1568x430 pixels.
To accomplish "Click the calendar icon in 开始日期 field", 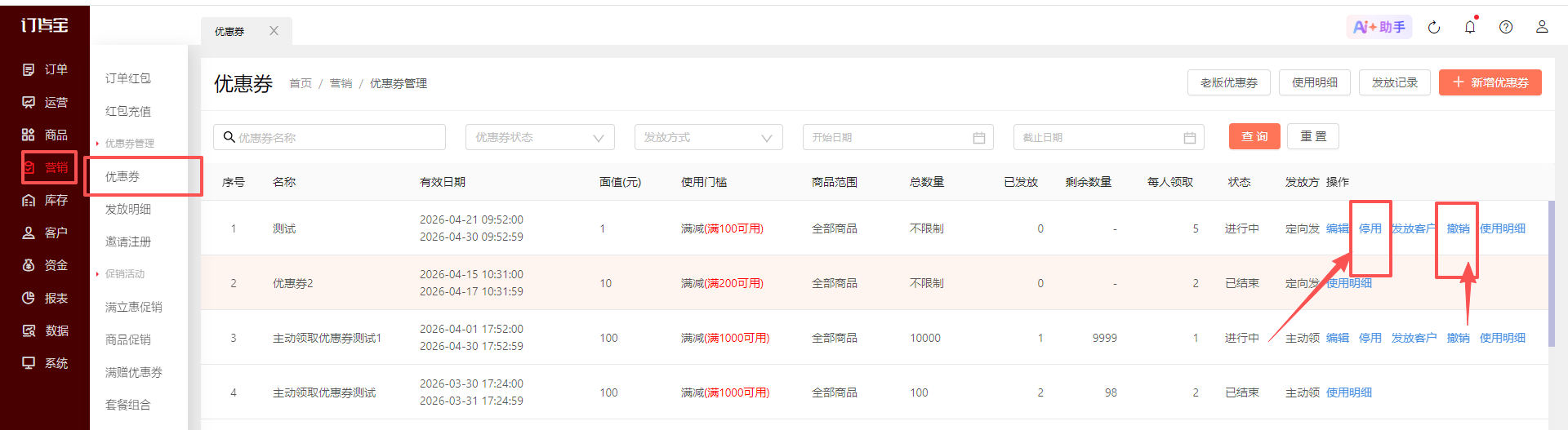I will click(x=978, y=138).
